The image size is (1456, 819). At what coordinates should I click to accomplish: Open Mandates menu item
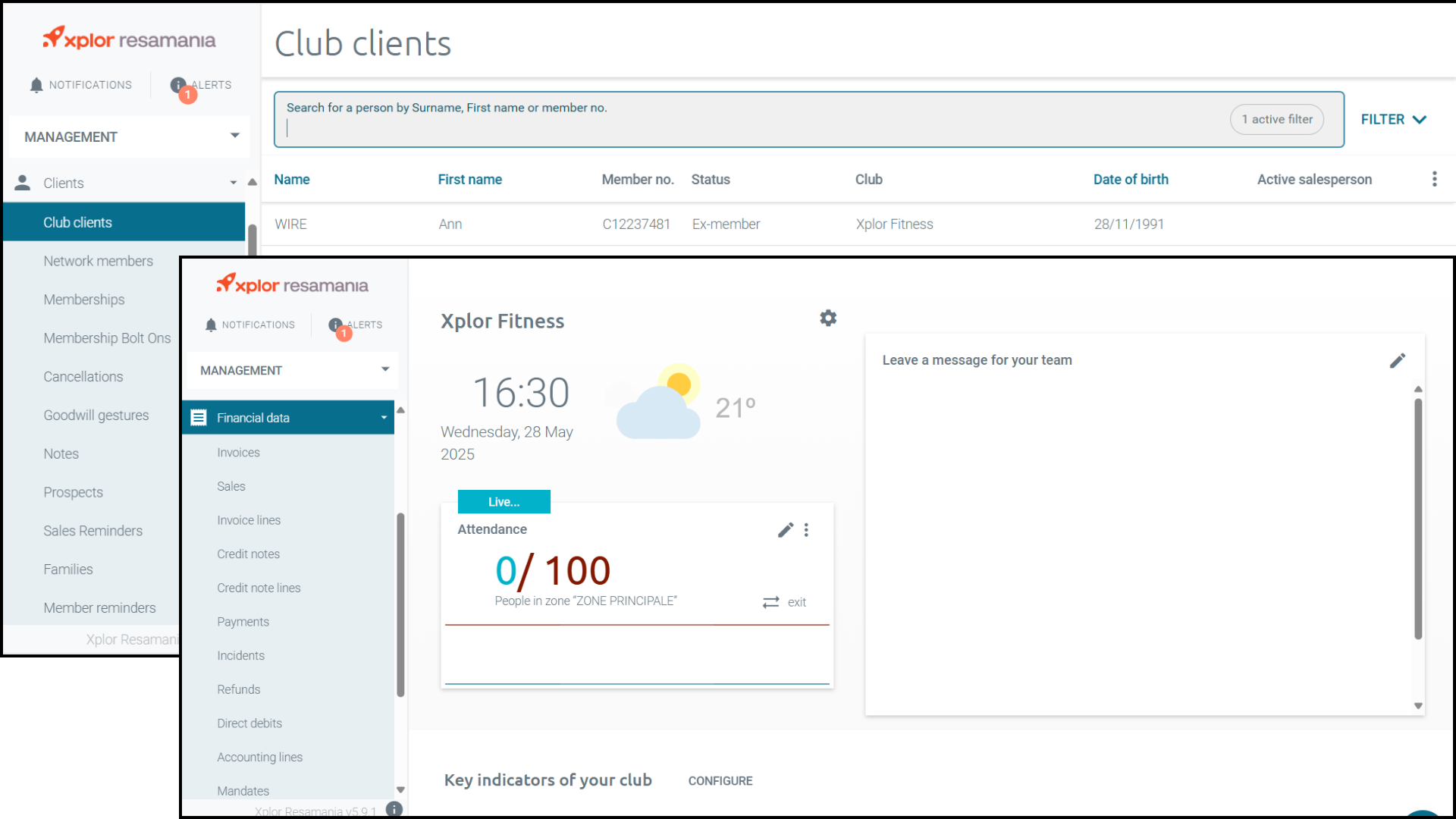[243, 792]
